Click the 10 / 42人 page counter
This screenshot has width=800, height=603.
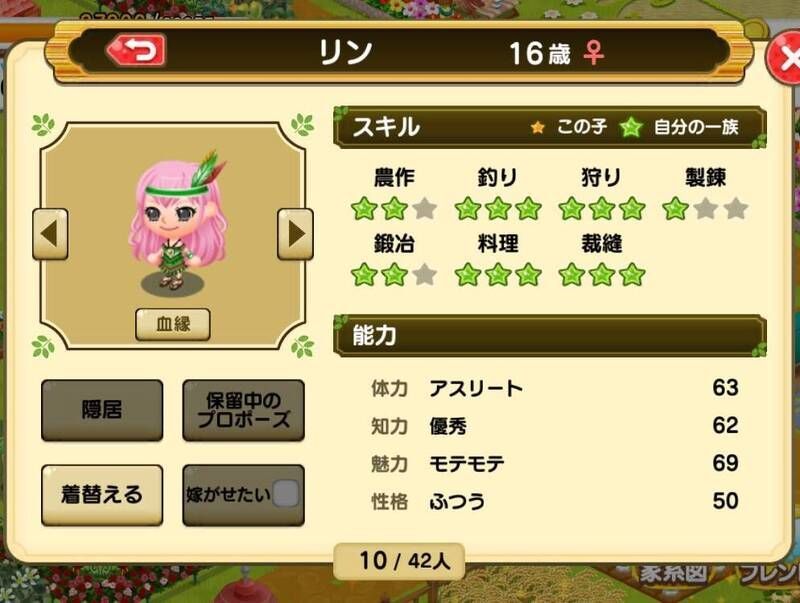pos(399,561)
